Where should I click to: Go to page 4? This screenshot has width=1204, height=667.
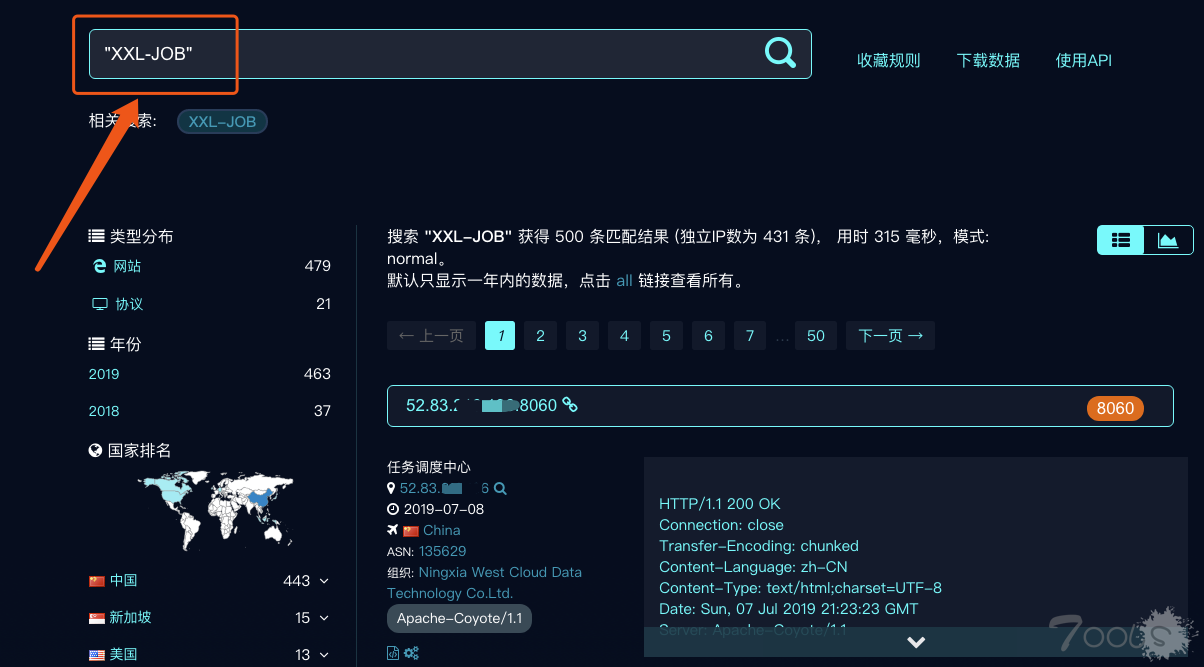coord(624,336)
